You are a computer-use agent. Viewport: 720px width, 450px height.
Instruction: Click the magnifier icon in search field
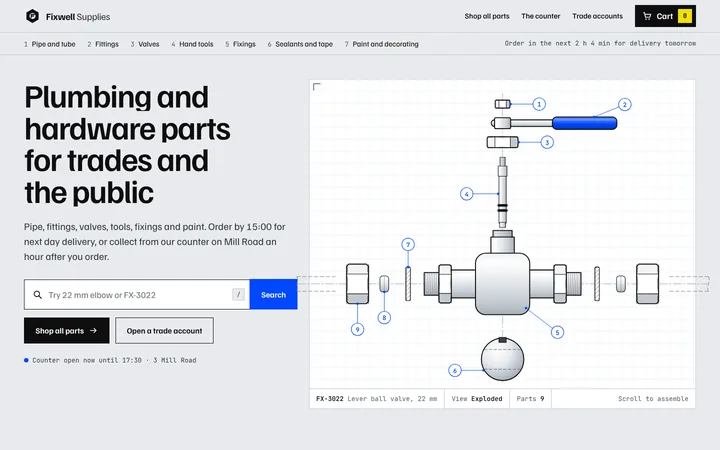click(x=38, y=294)
